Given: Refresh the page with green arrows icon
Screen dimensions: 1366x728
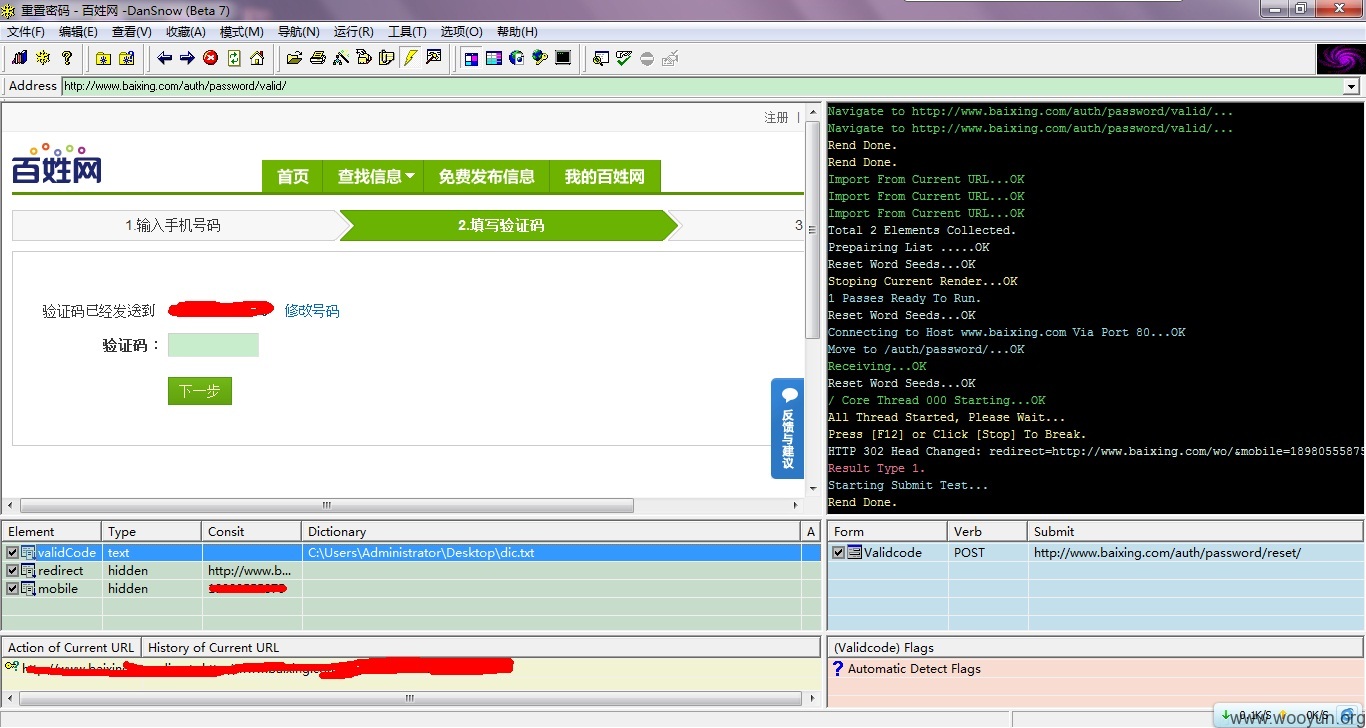Looking at the screenshot, I should [234, 58].
